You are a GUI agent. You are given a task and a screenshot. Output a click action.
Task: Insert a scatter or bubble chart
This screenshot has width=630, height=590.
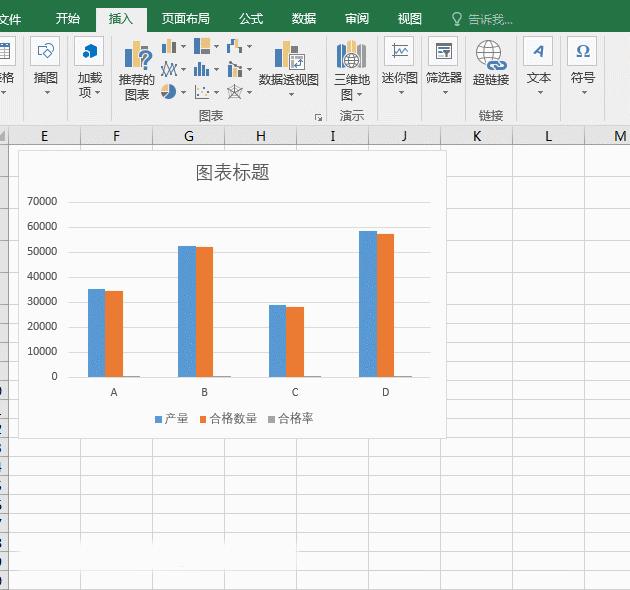click(x=202, y=92)
